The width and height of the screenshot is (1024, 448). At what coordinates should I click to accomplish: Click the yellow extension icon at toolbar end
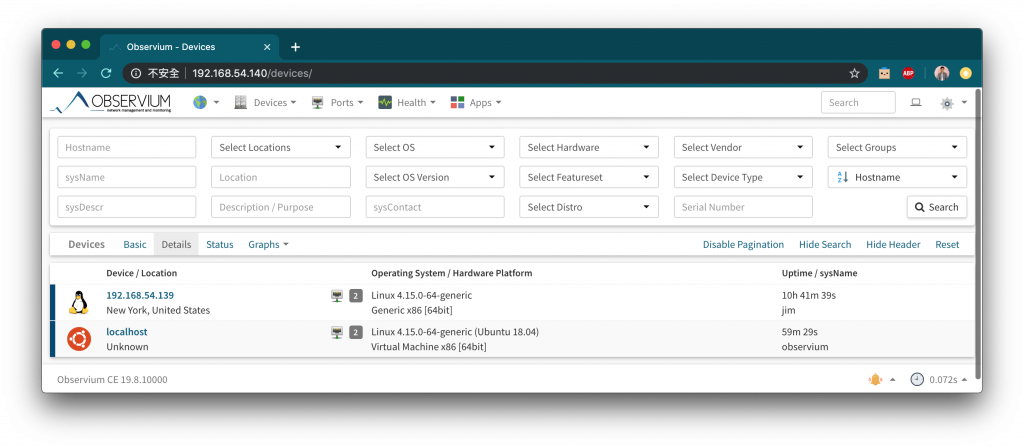pos(965,73)
